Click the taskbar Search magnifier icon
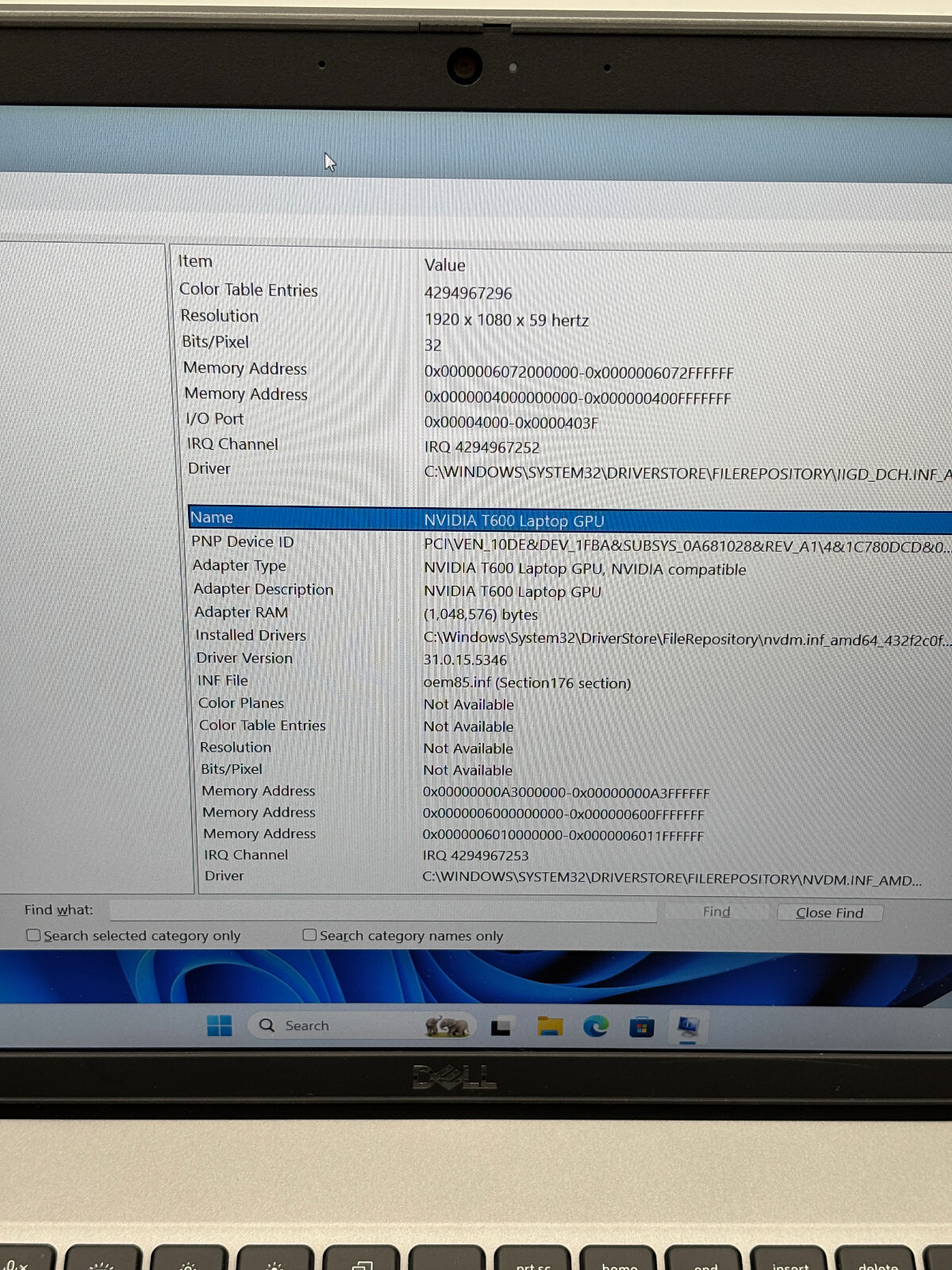952x1270 pixels. tap(267, 1026)
